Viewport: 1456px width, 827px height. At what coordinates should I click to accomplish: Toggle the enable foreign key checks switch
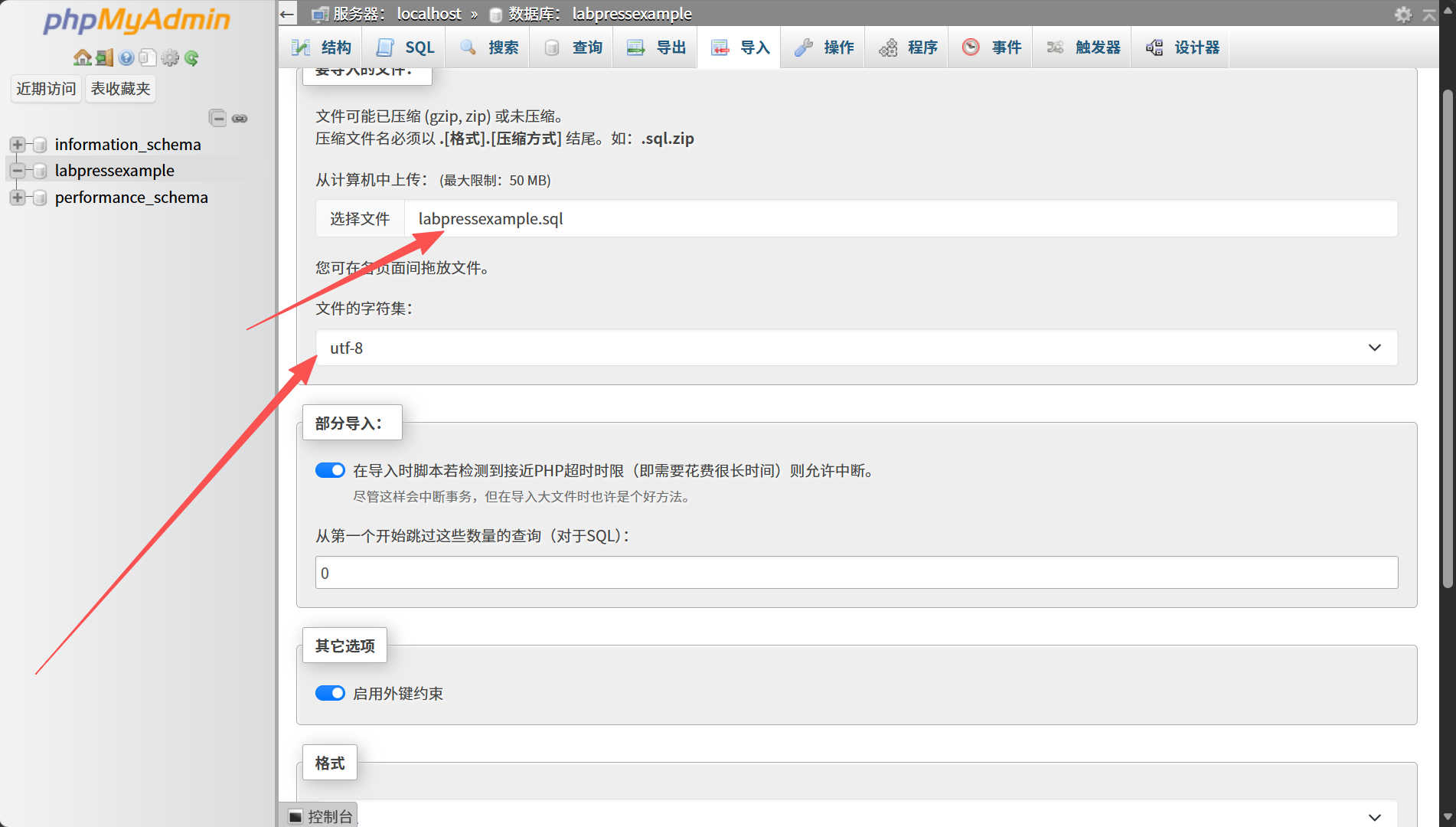330,693
